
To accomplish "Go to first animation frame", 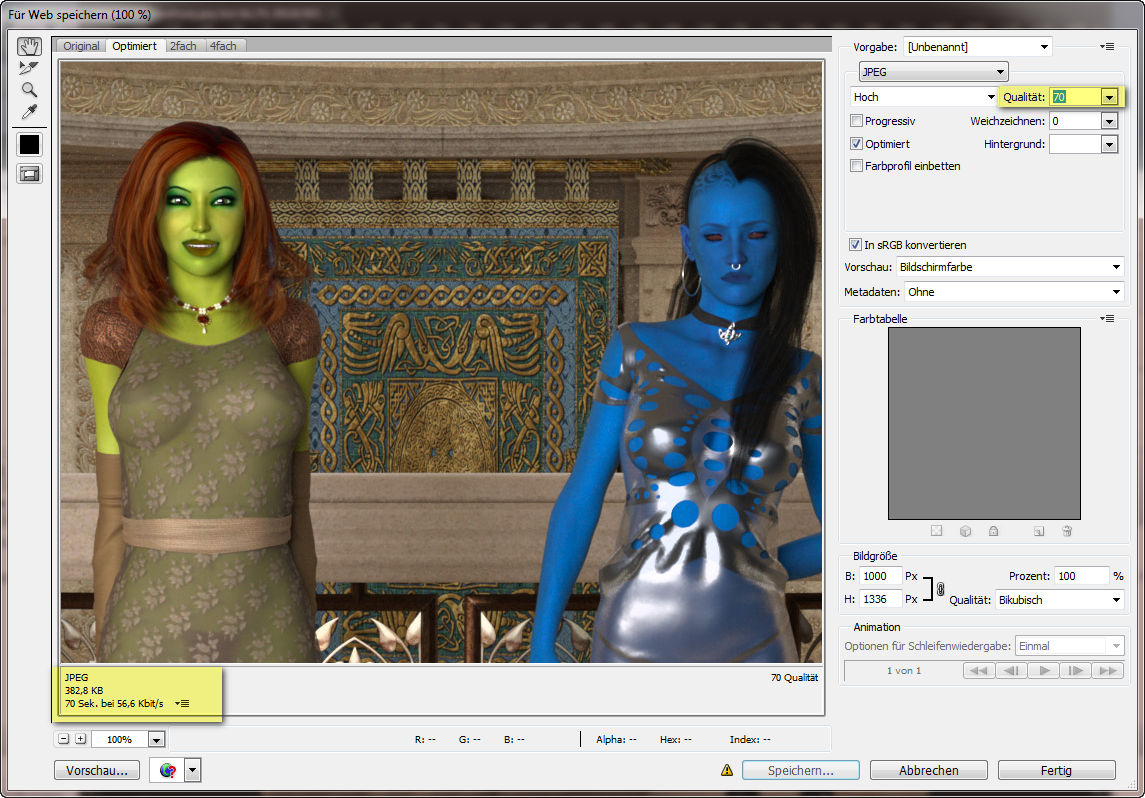I will pos(979,670).
